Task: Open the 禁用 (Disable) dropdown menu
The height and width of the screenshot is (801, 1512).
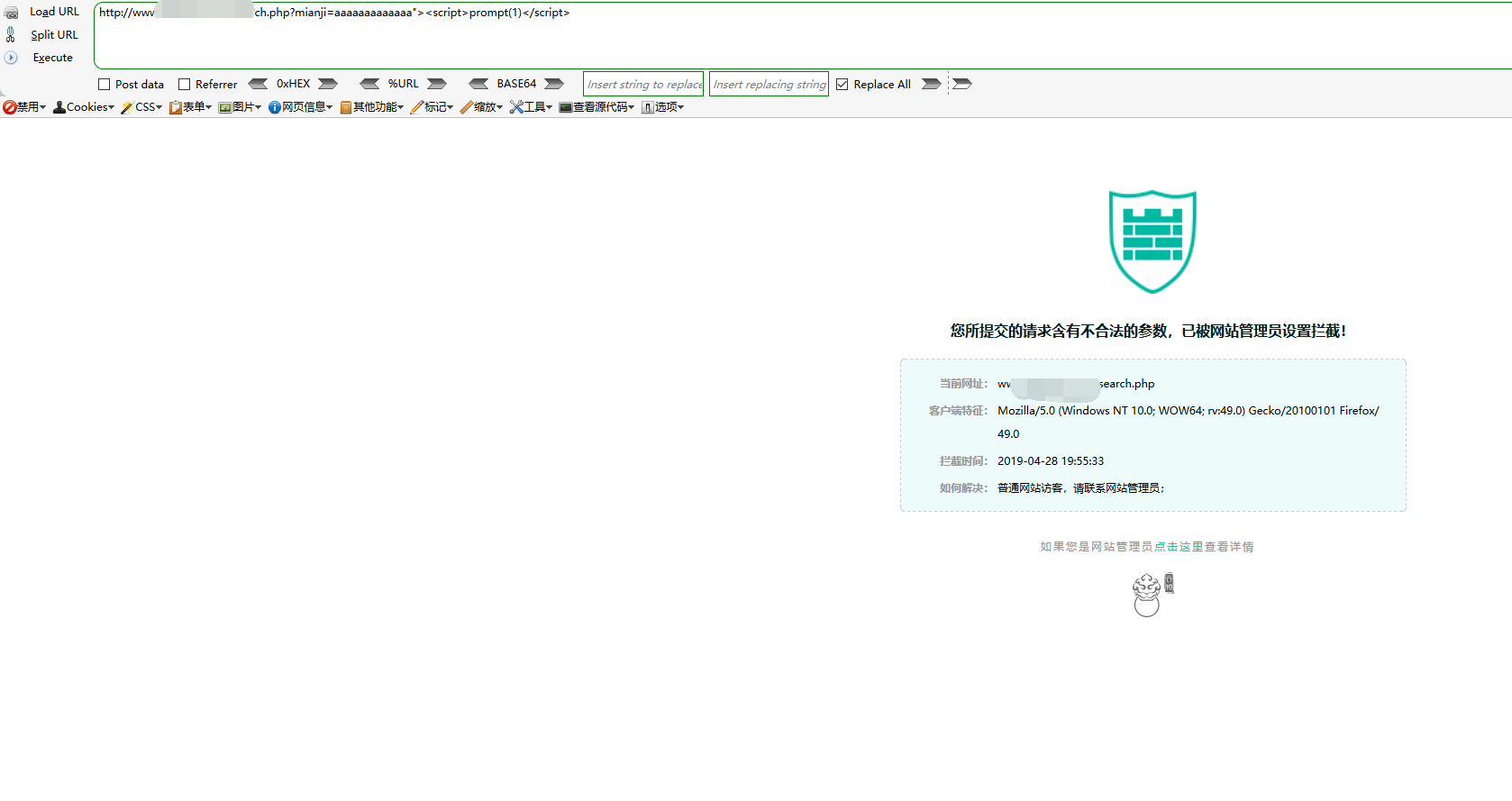Action: pyautogui.click(x=24, y=107)
